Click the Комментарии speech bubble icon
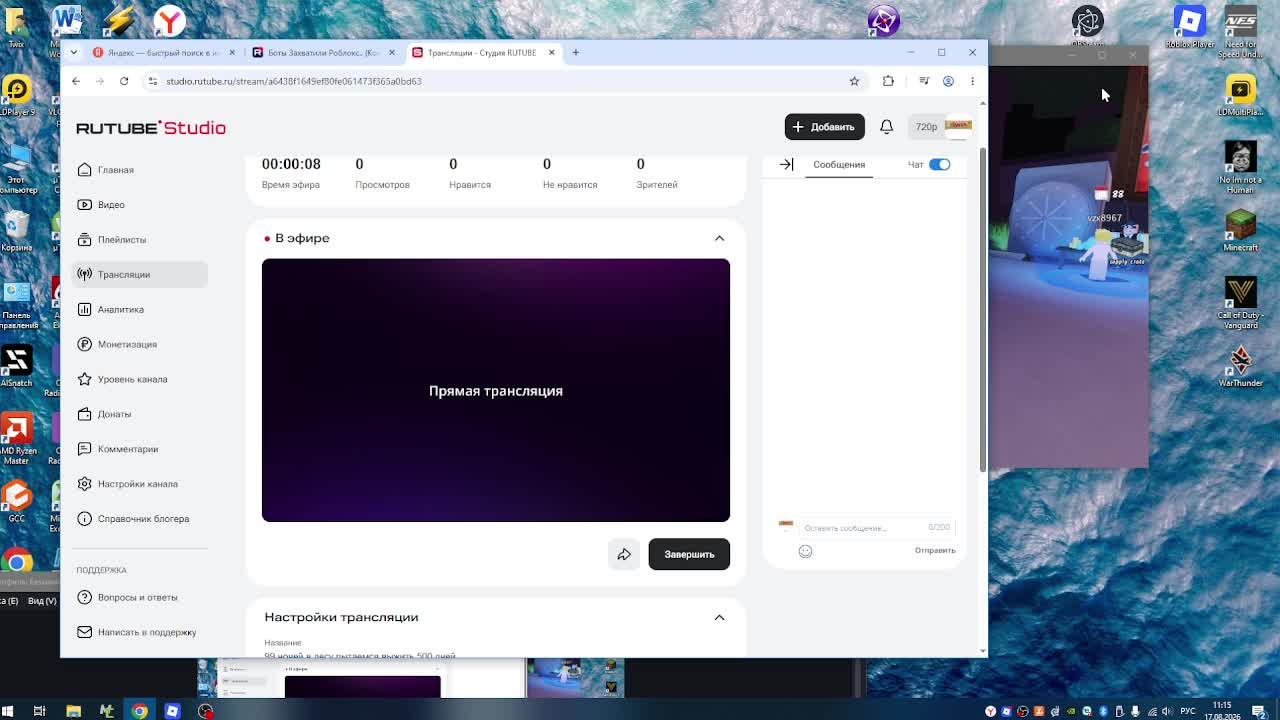This screenshot has height=720, width=1280. click(85, 449)
